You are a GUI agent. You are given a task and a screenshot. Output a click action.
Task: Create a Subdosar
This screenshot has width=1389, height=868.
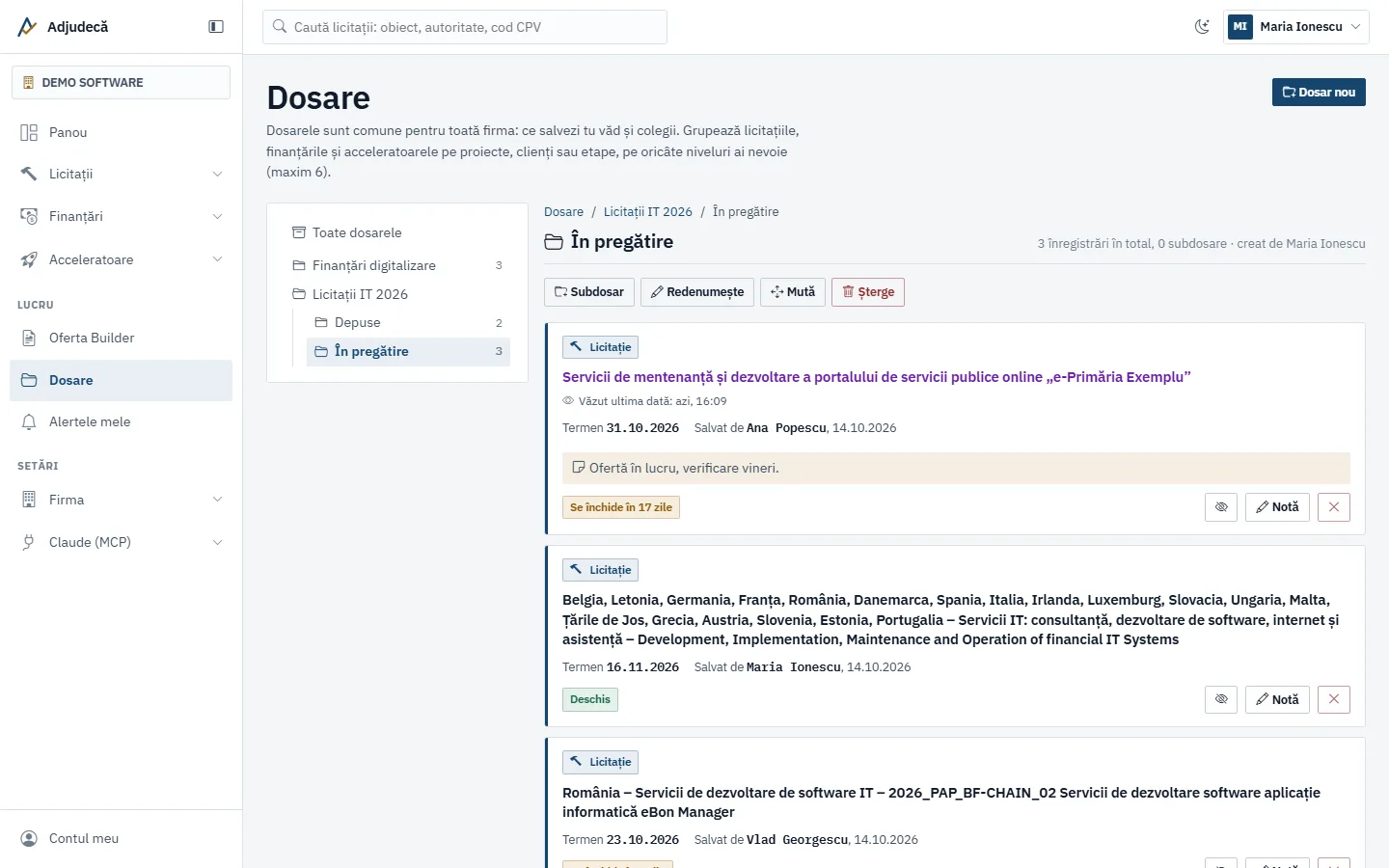(588, 292)
